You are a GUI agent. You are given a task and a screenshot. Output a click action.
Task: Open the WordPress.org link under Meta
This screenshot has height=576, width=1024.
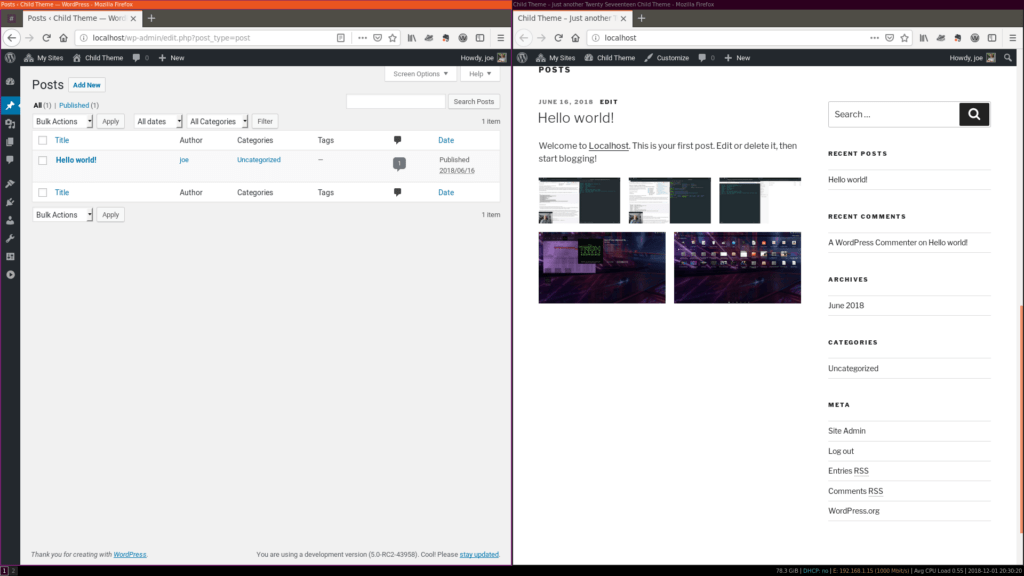[853, 510]
